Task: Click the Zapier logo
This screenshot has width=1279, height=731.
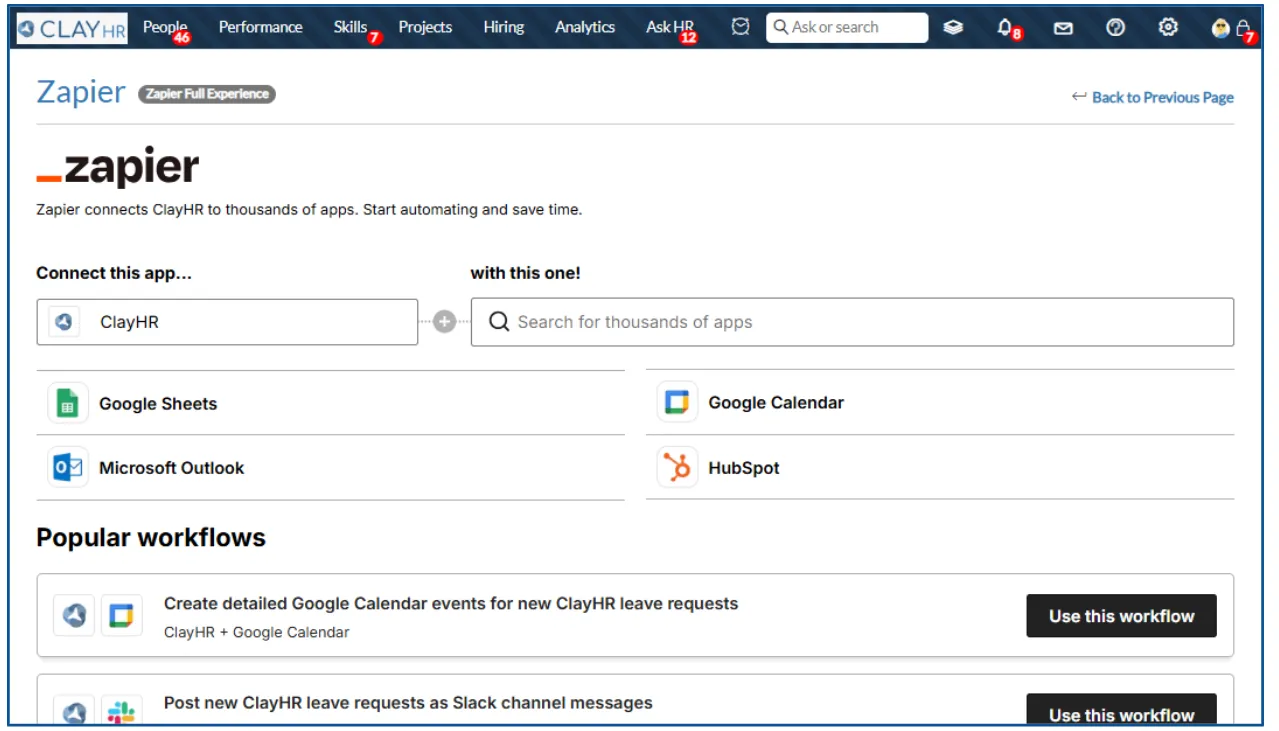Action: (117, 167)
